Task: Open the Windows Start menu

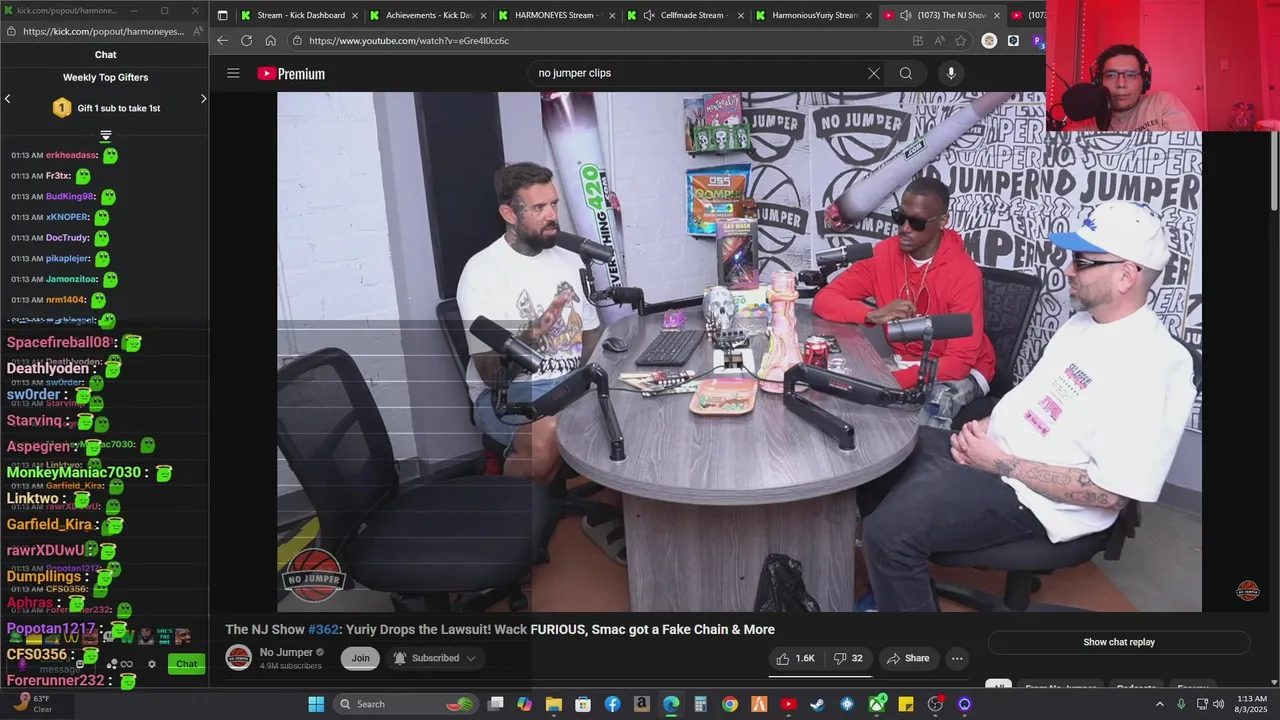Action: click(316, 704)
